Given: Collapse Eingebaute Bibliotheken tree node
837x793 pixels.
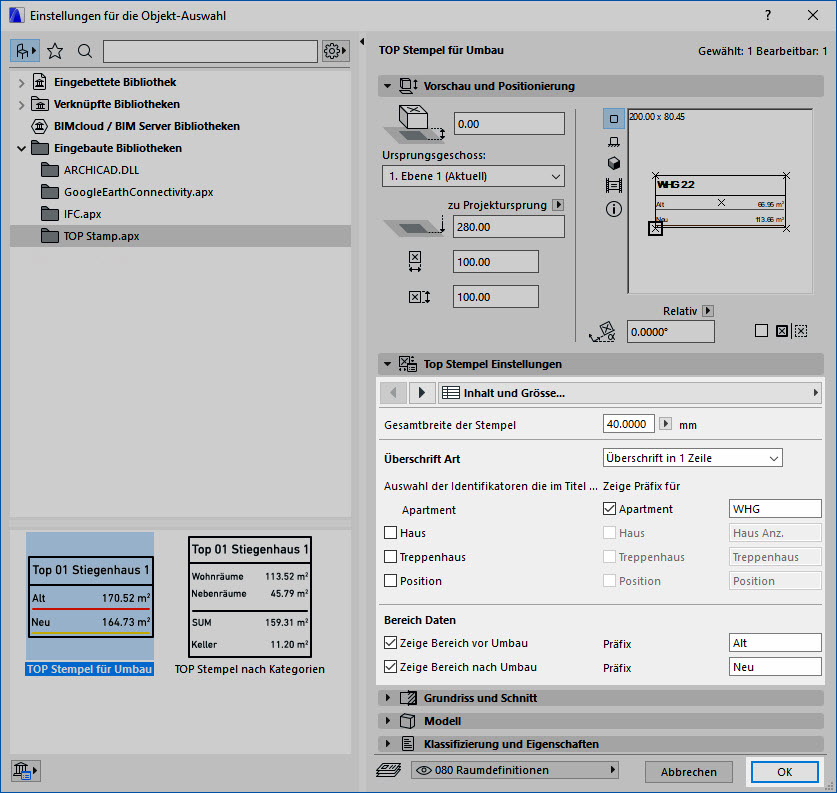Looking at the screenshot, I should point(21,148).
